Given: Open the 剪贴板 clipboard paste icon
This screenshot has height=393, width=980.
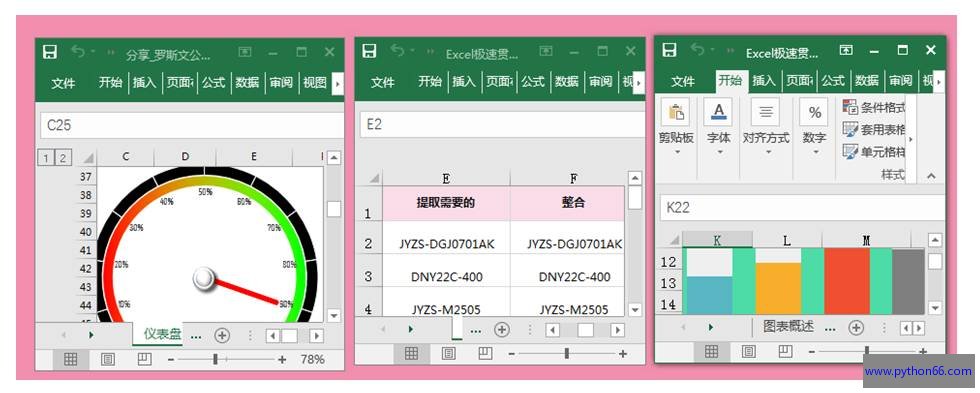Looking at the screenshot, I should click(x=676, y=112).
